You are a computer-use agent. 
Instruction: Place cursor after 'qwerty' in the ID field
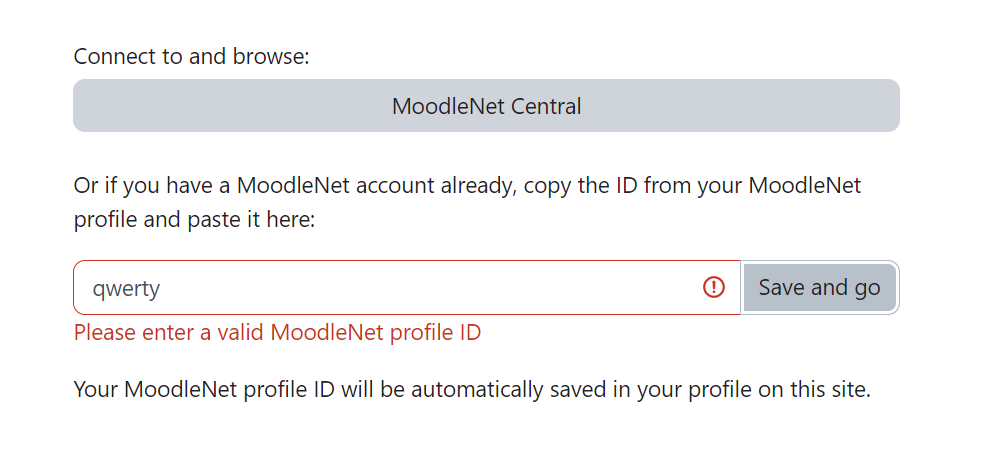click(162, 289)
